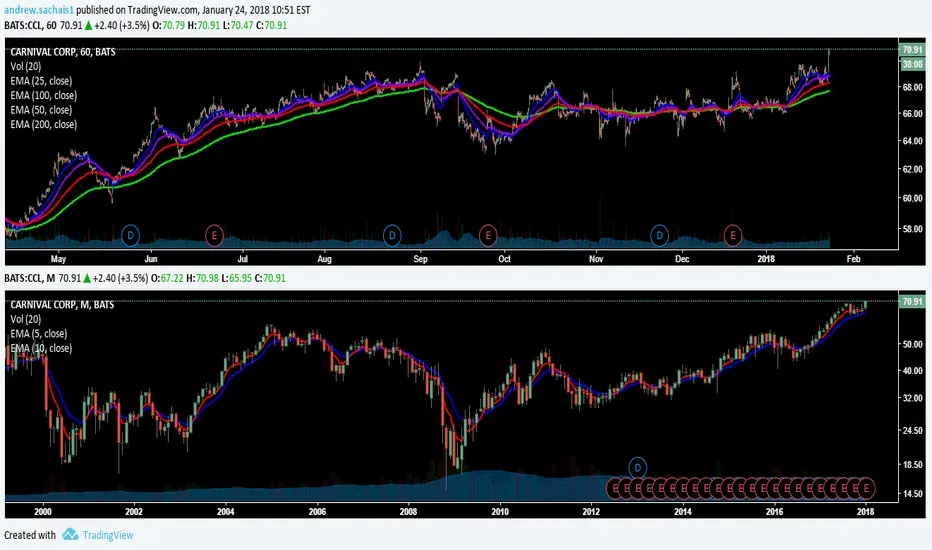Click the 24.50 label on the monthly price axis
Viewport: 932px width, 550px height.
pyautogui.click(x=912, y=430)
